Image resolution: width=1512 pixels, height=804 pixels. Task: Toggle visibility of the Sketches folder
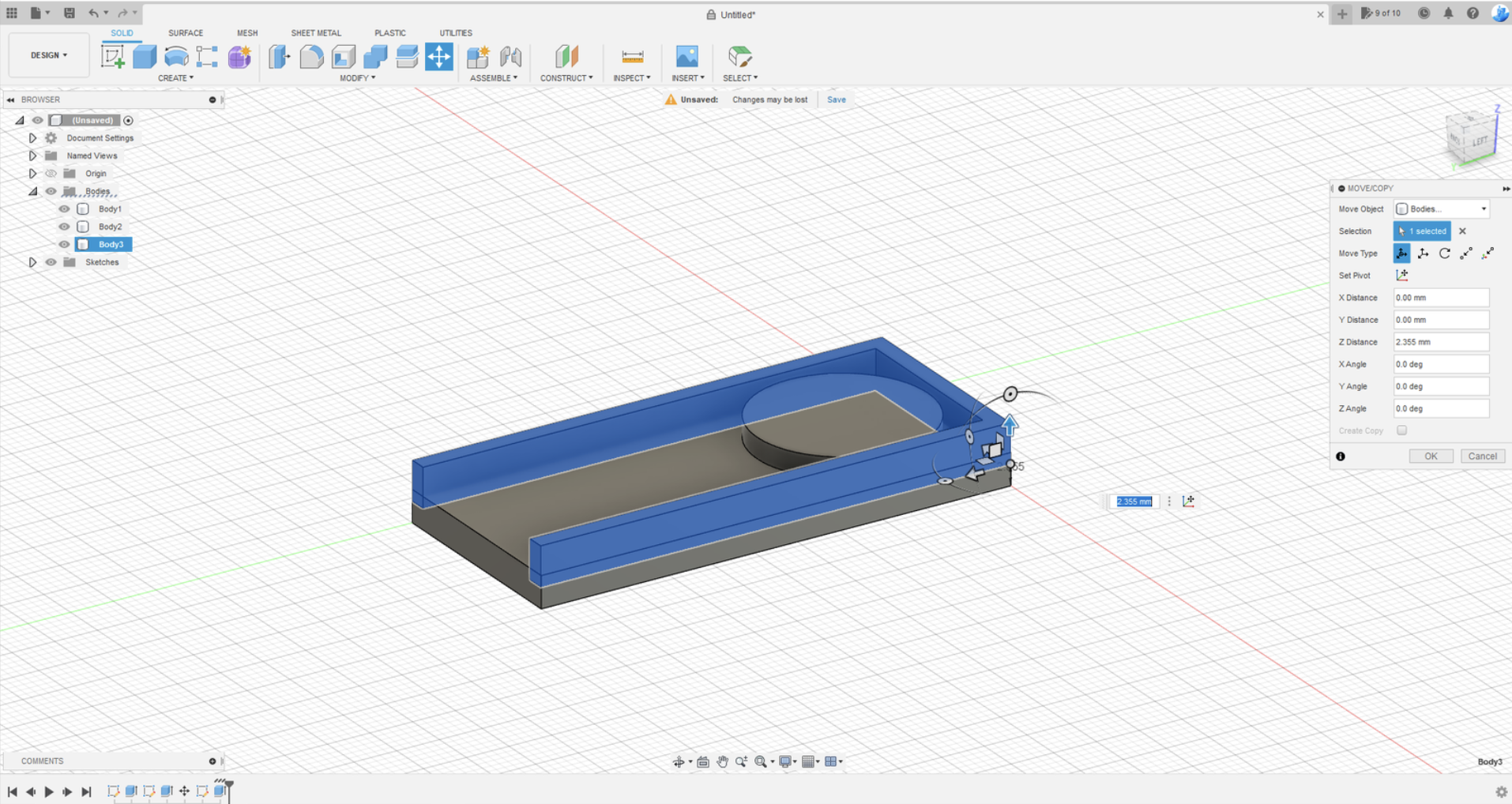(51, 262)
